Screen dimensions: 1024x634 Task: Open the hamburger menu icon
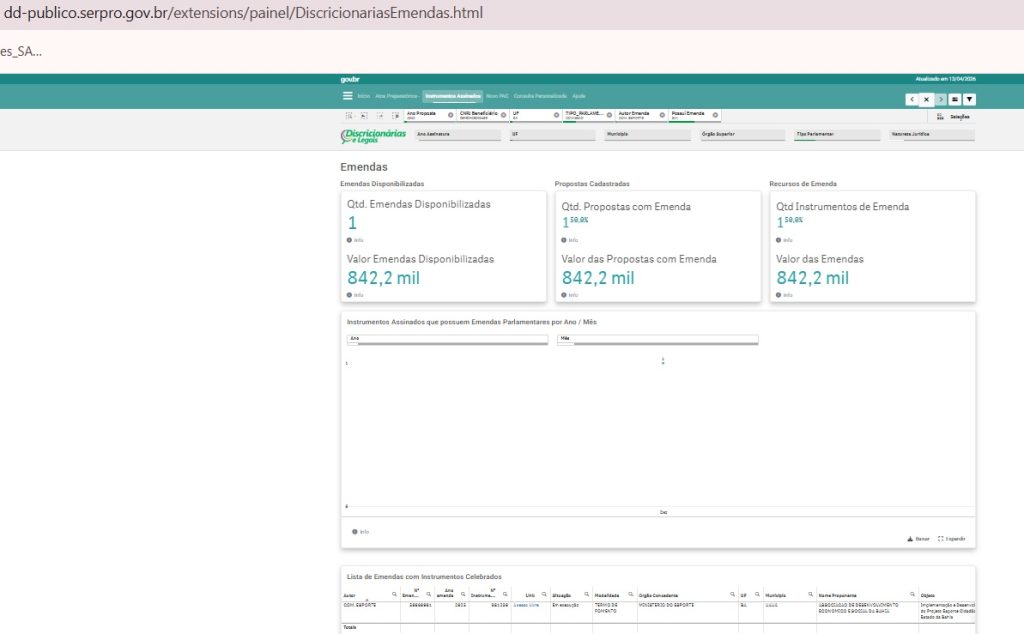pos(347,96)
